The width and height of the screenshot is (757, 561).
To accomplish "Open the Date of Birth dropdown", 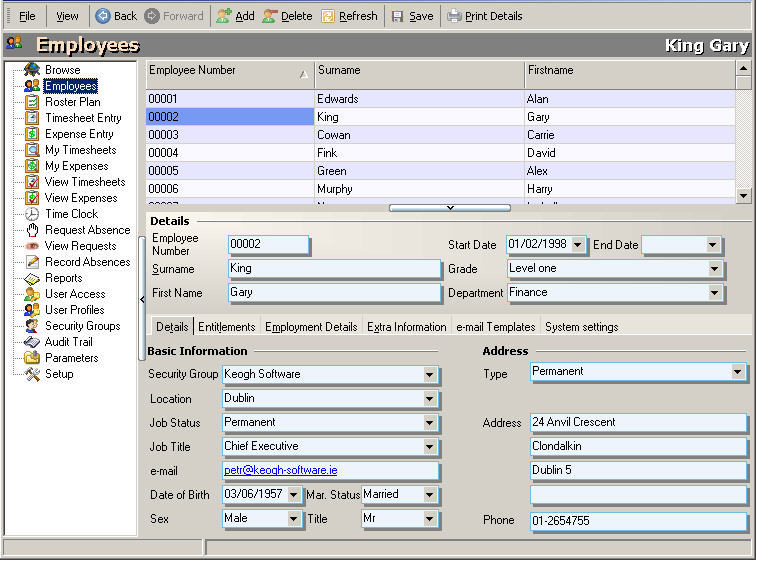I will point(294,495).
